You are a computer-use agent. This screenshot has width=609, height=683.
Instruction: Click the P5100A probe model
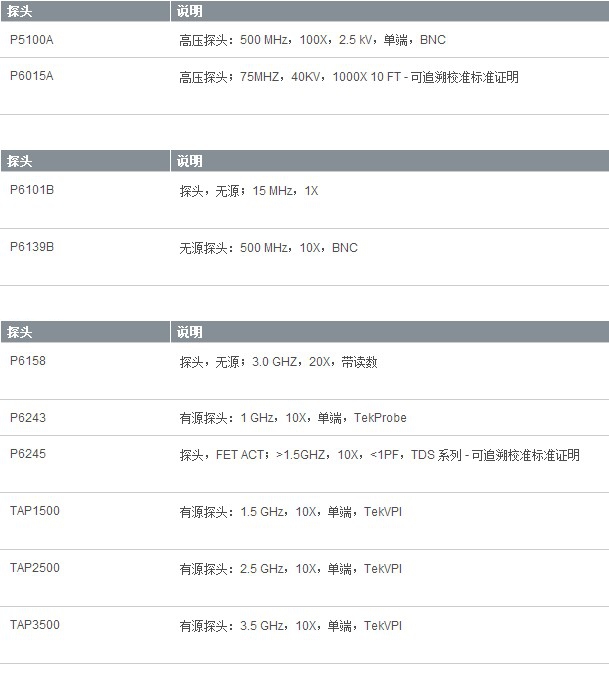(32, 40)
